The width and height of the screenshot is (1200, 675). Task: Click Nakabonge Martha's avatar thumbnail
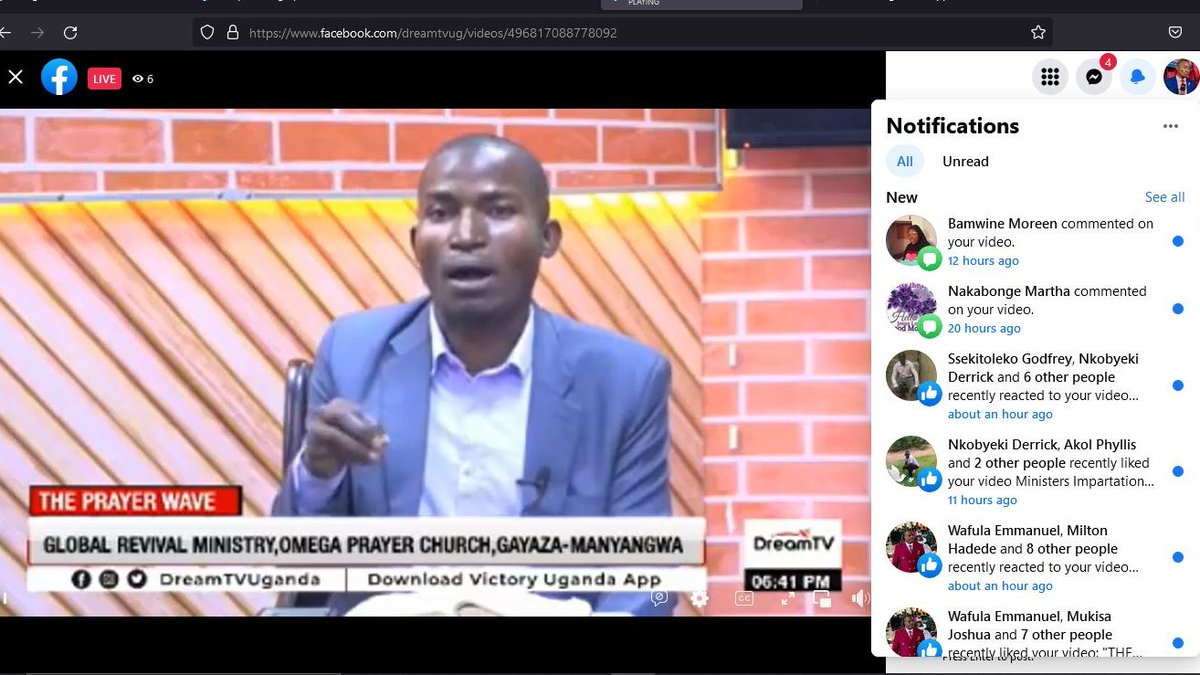coord(911,308)
